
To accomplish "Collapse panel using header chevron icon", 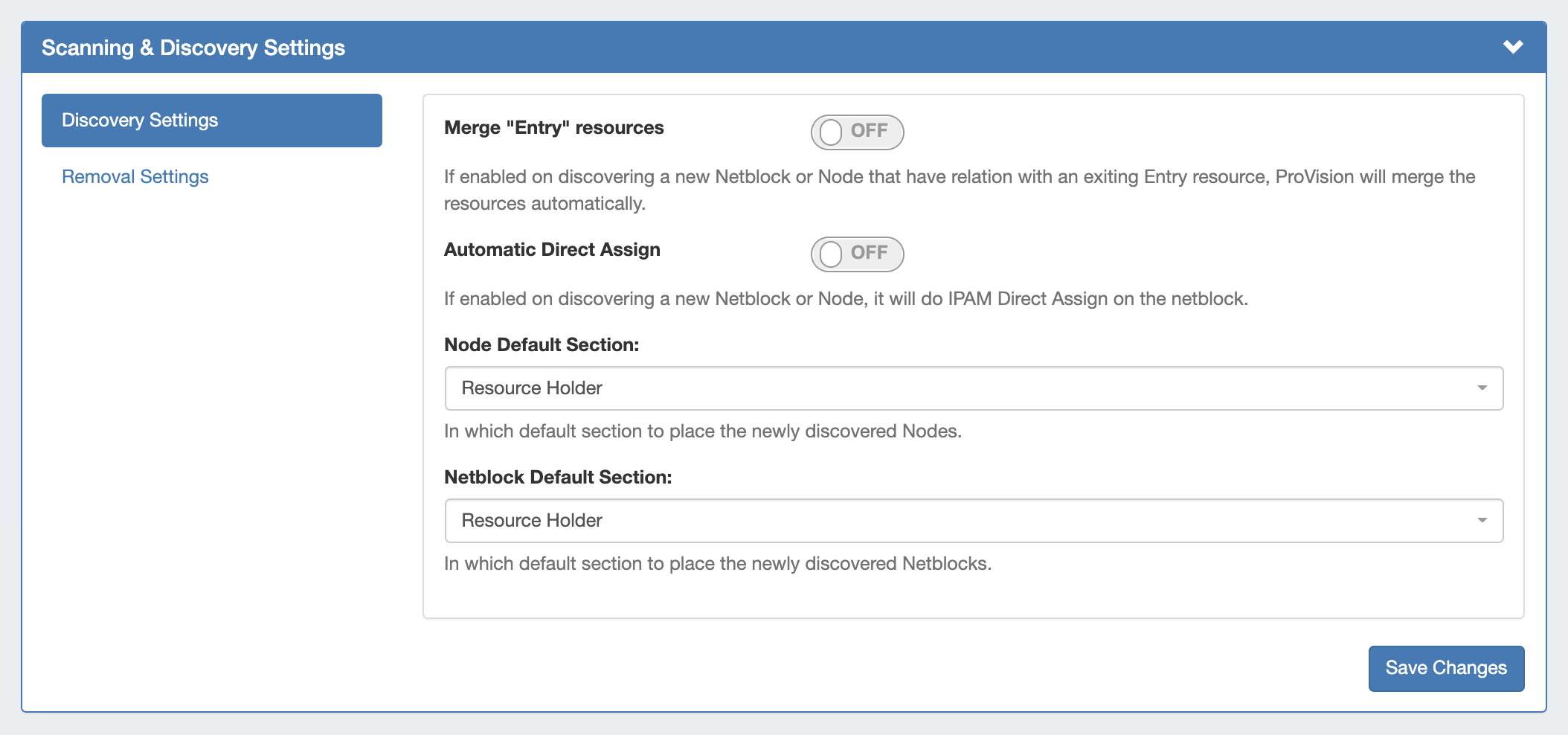I will tap(1513, 47).
